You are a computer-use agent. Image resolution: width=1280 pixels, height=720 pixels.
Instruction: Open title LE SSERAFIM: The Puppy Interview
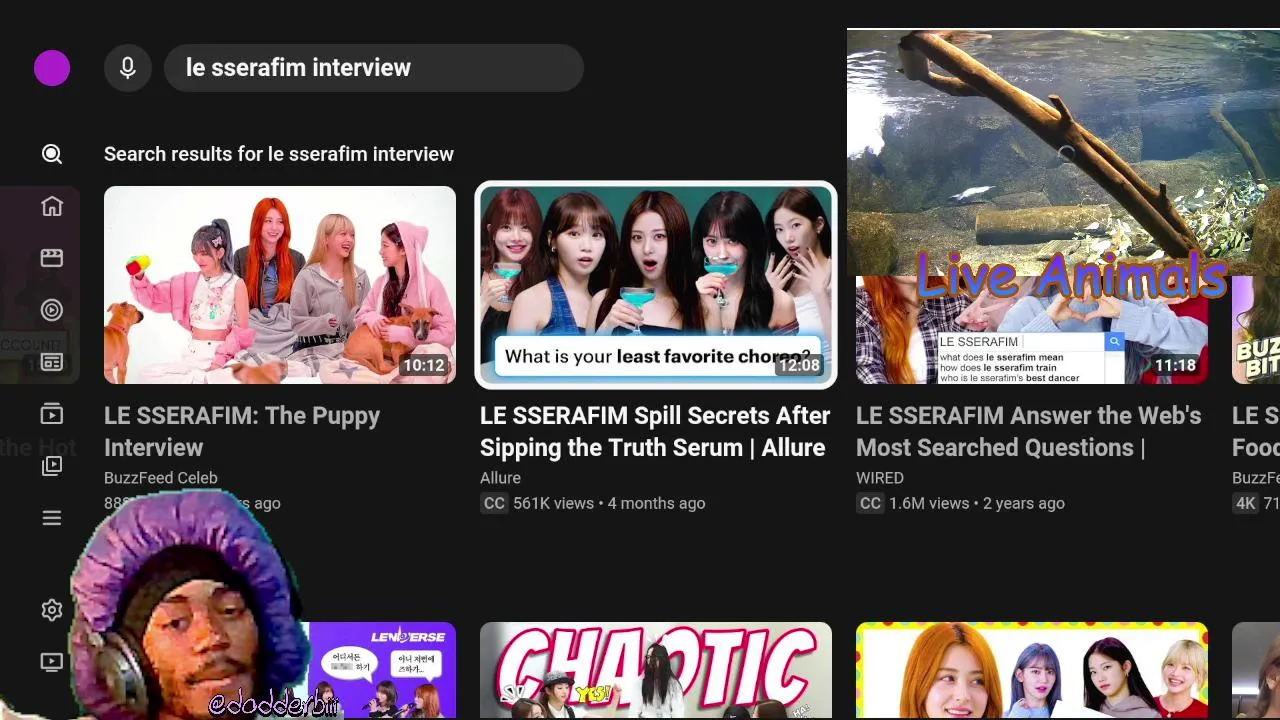coord(242,431)
